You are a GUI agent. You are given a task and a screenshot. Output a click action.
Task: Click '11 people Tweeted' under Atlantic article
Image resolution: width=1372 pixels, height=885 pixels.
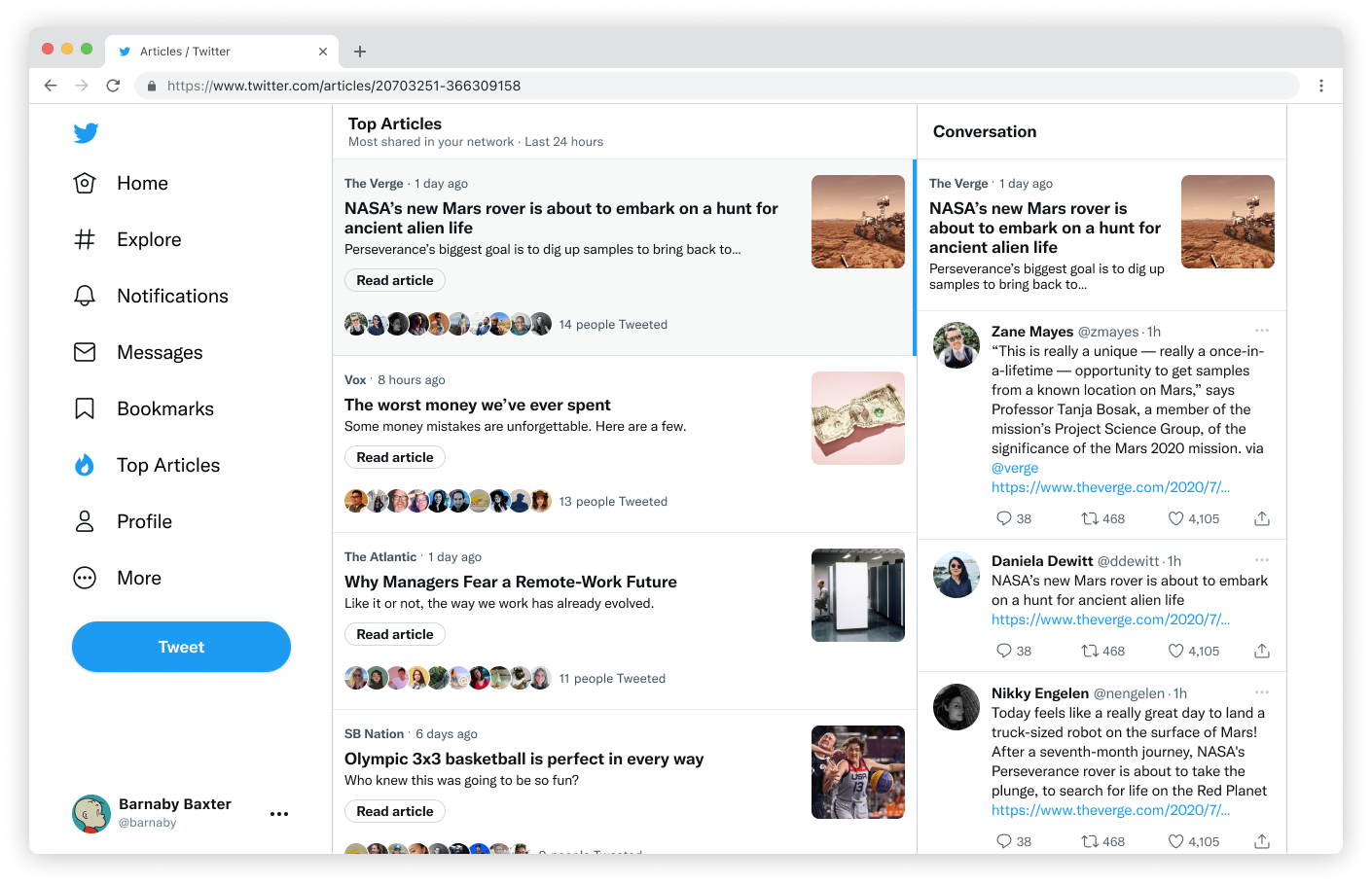point(612,679)
